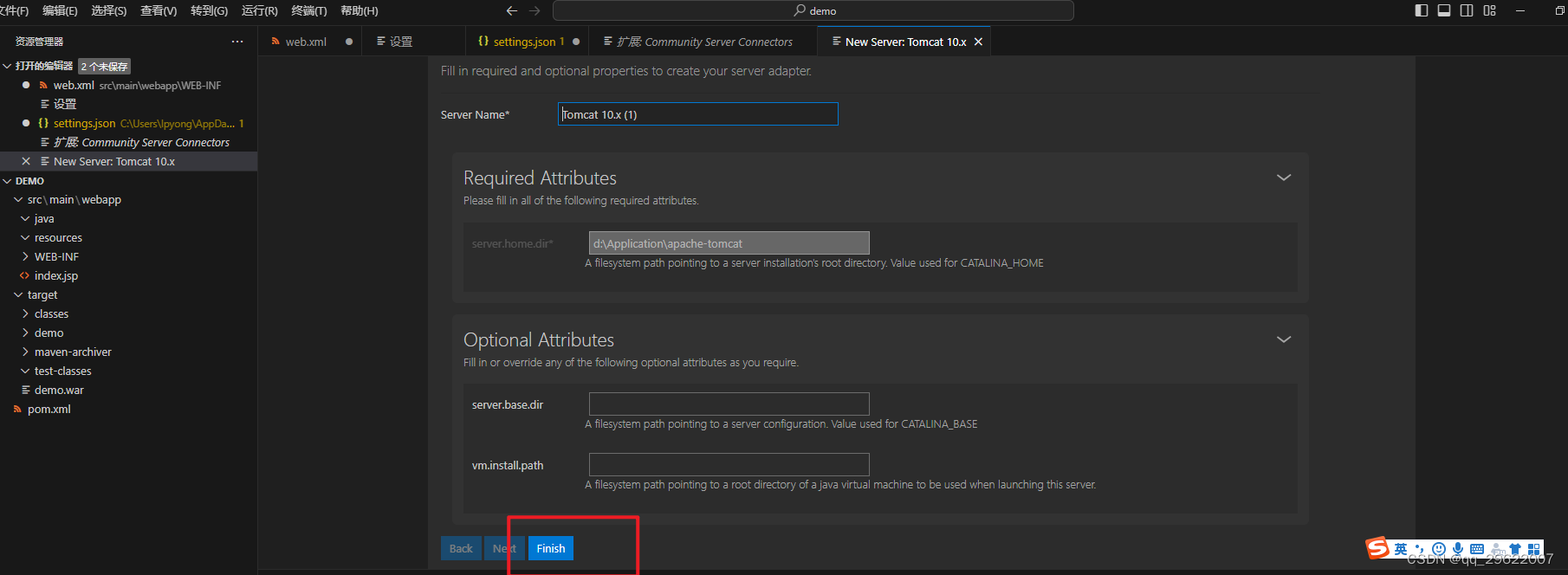Open the 终端(T) menu

[309, 10]
